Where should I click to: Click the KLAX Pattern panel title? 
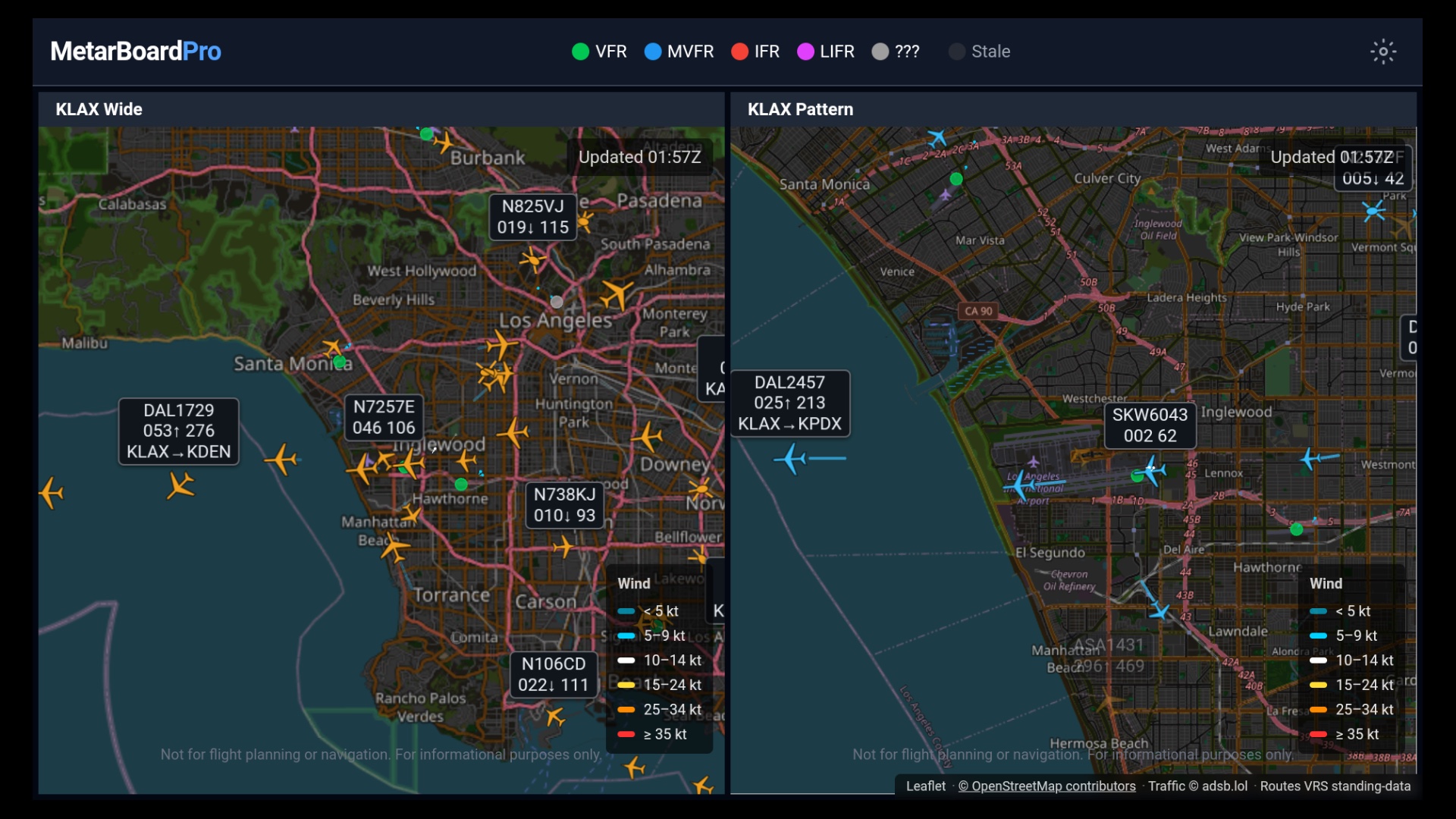click(x=800, y=109)
